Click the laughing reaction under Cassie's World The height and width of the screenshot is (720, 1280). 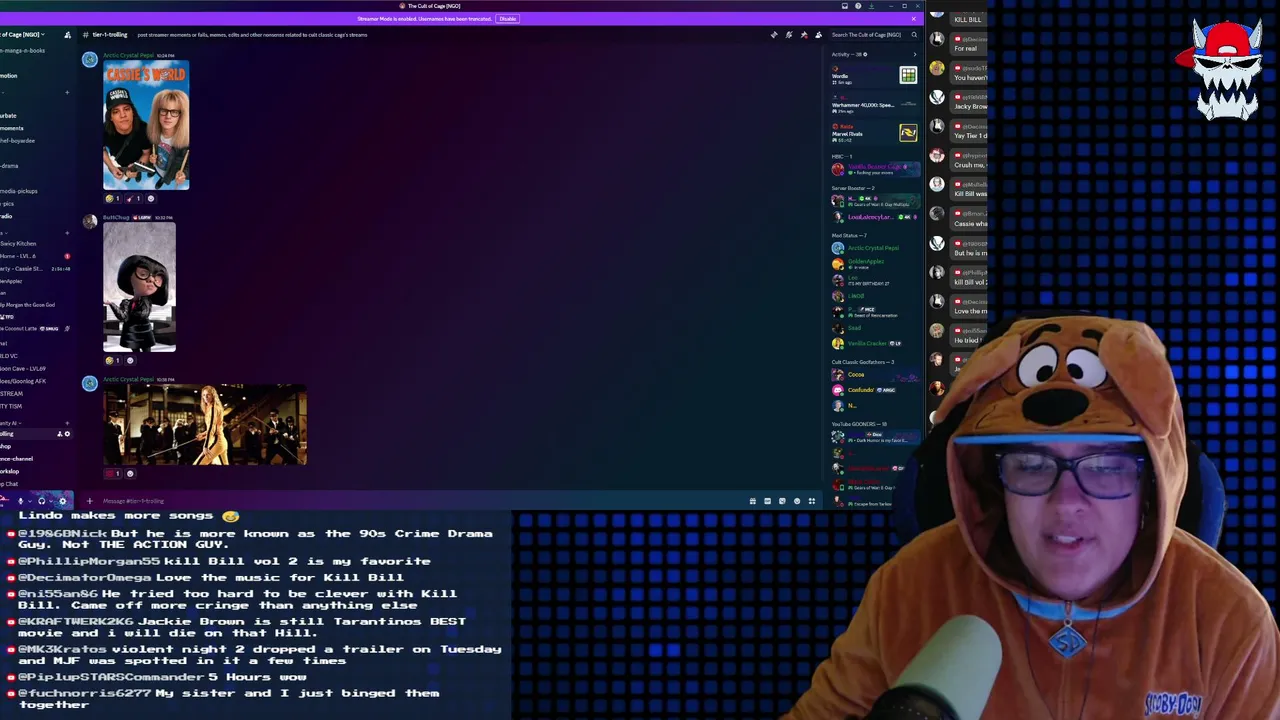tap(113, 198)
